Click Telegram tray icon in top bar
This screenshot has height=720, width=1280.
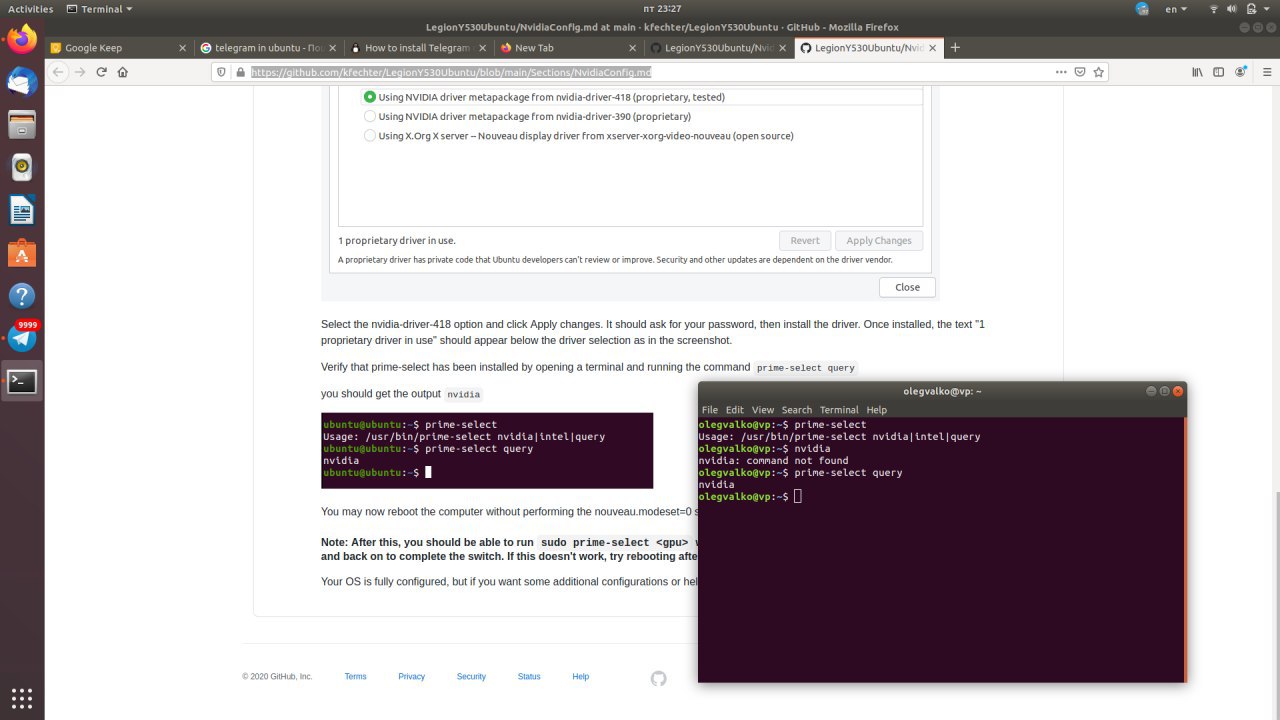(x=1143, y=9)
